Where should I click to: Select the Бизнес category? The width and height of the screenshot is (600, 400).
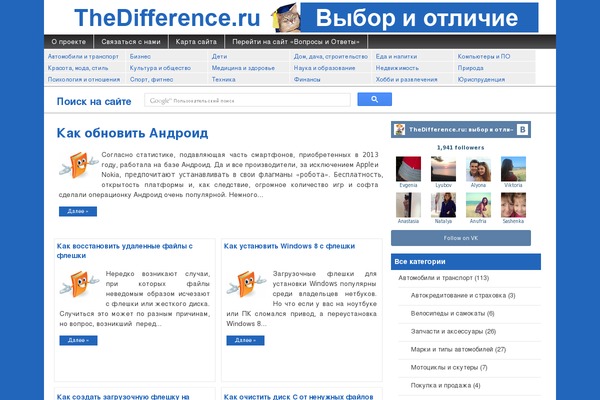[x=140, y=56]
